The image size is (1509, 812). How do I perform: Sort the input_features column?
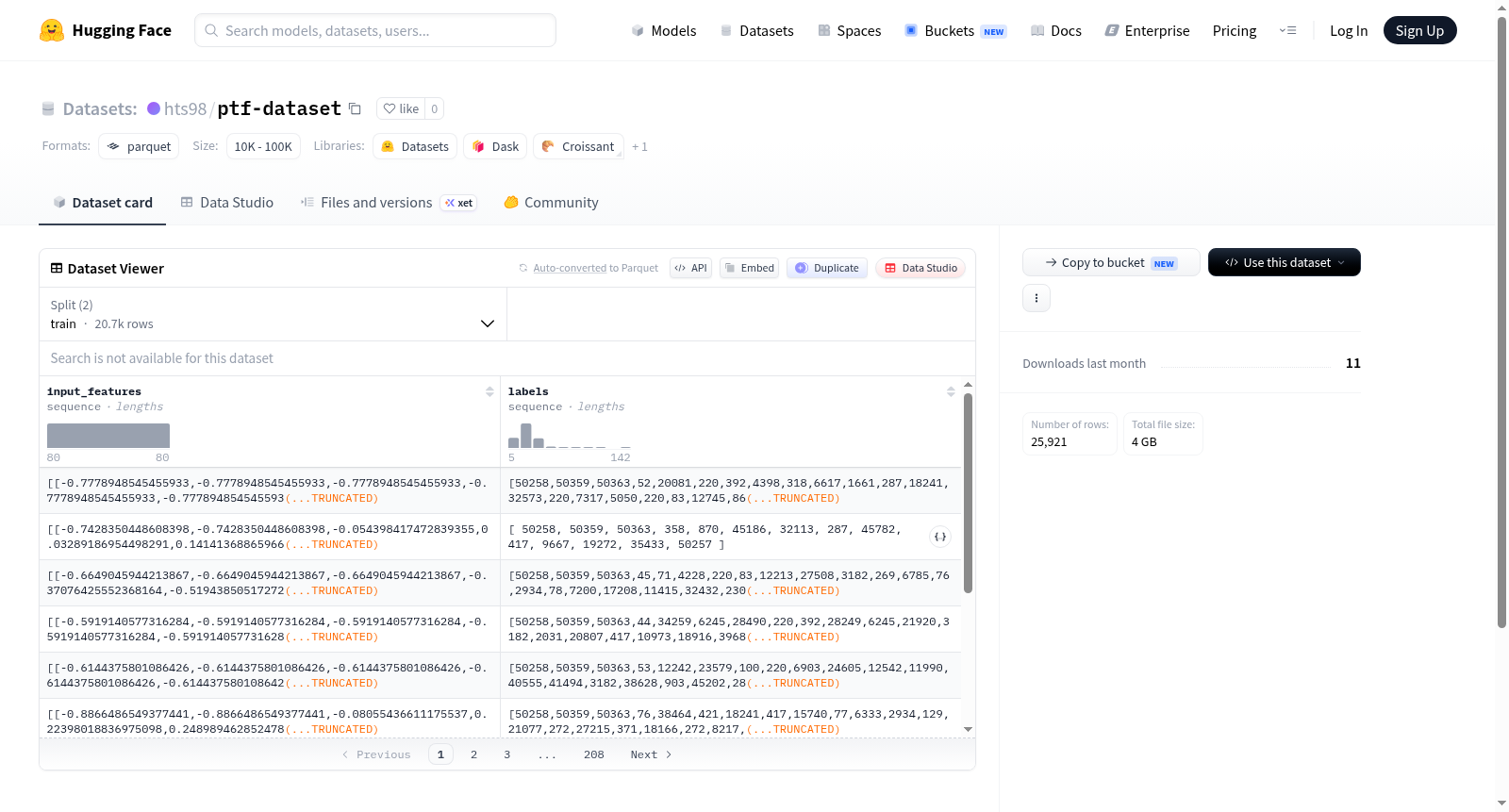coord(489,391)
